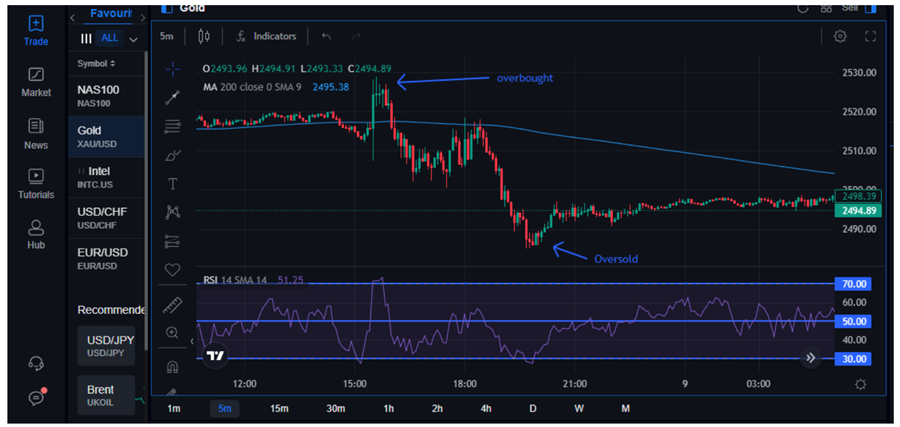Expand the ALL watchlist filter dropdown

pos(133,38)
